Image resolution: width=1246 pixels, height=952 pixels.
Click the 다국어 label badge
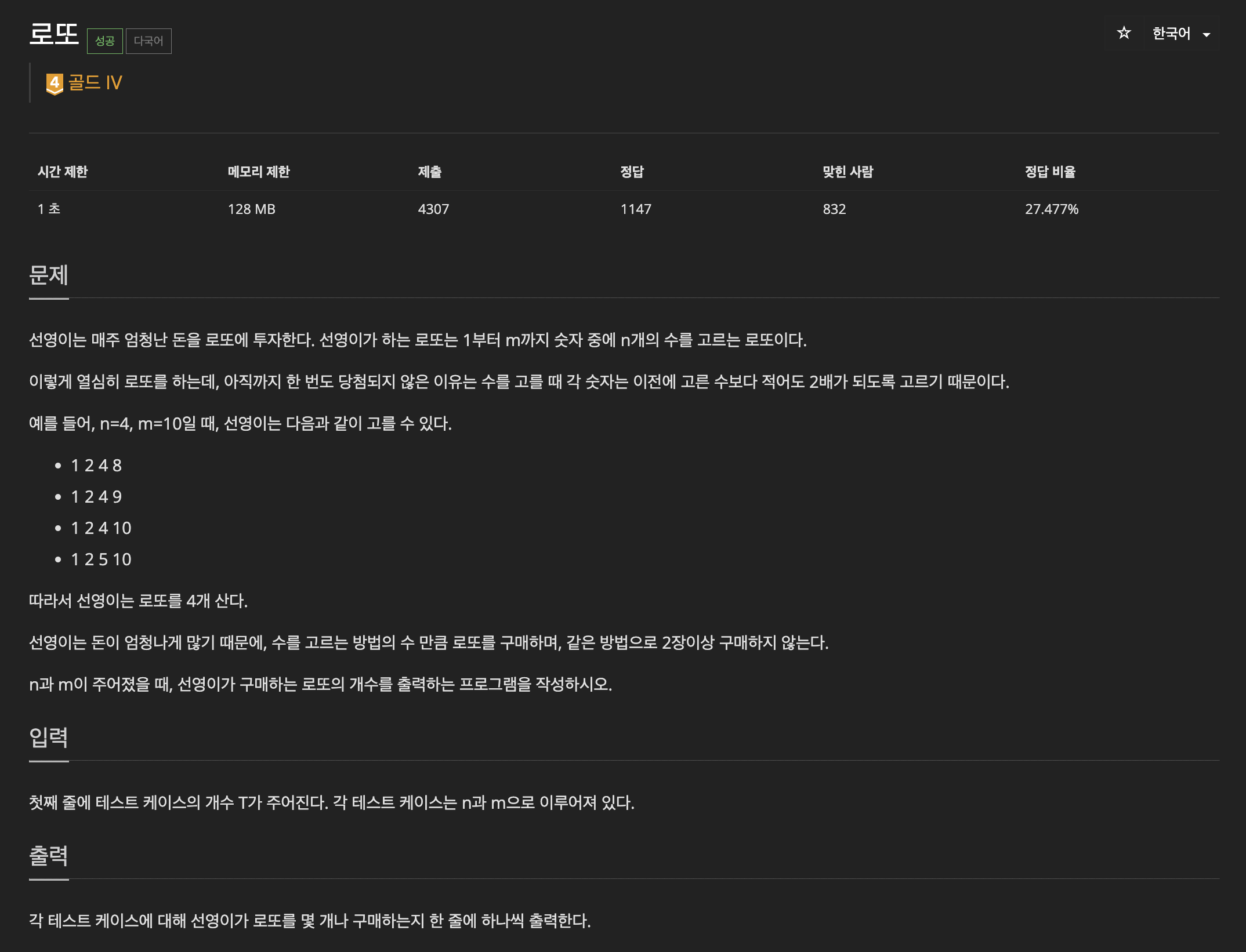pos(148,41)
